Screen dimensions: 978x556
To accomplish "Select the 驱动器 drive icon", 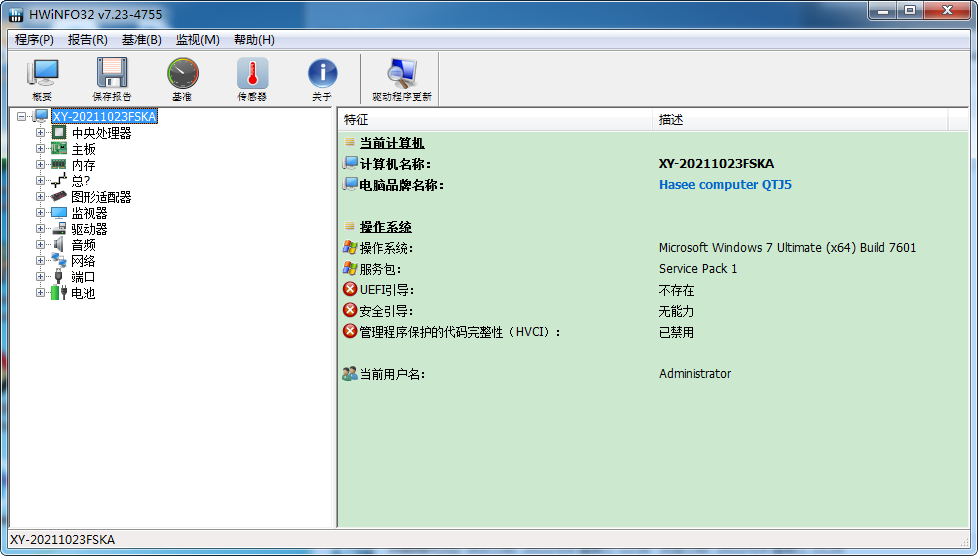I will (59, 228).
